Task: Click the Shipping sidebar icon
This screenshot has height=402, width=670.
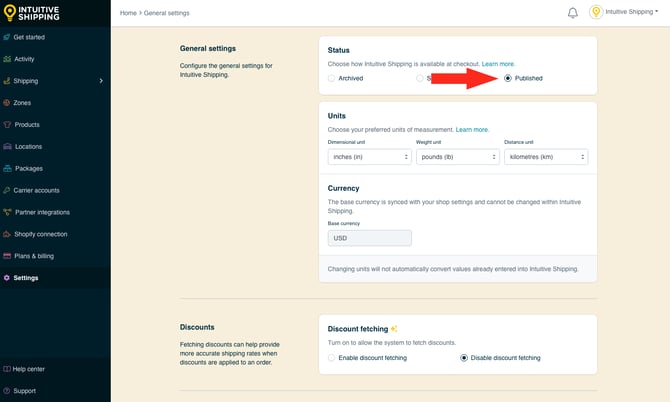Action: [7, 81]
